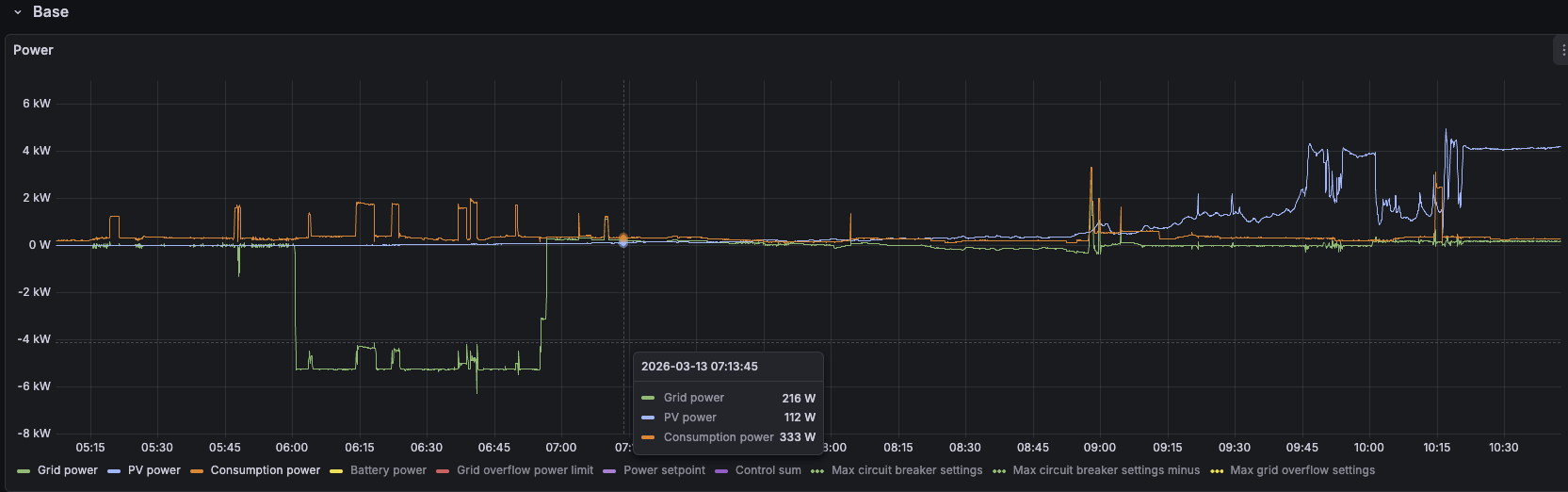Click red Grid overflow power limit marker
The width and height of the screenshot is (1568, 492).
point(443,471)
